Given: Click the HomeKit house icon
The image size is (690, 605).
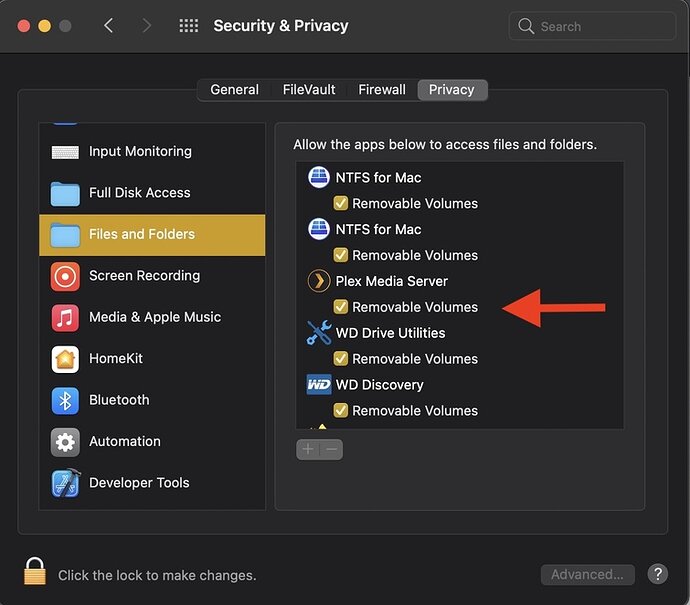Looking at the screenshot, I should [65, 359].
